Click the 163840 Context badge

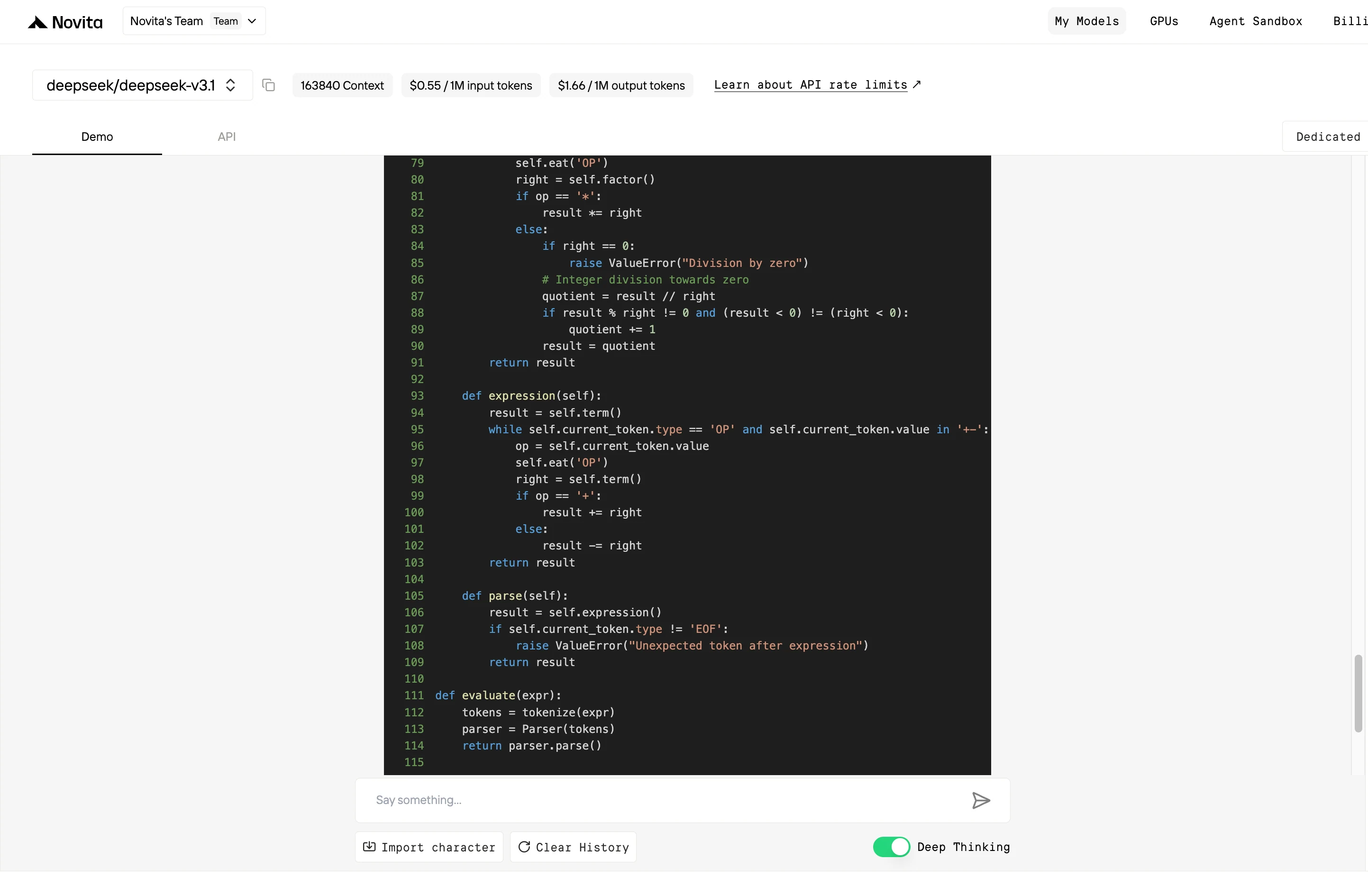342,85
